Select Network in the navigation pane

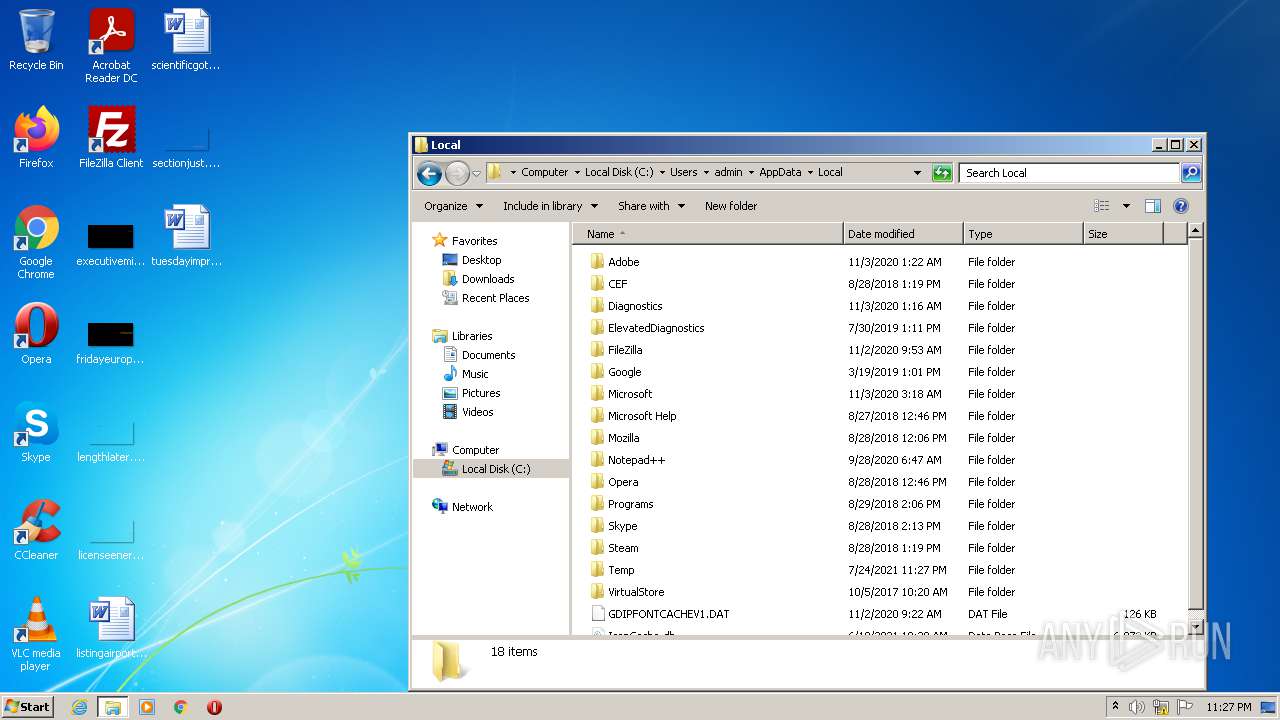[462, 507]
